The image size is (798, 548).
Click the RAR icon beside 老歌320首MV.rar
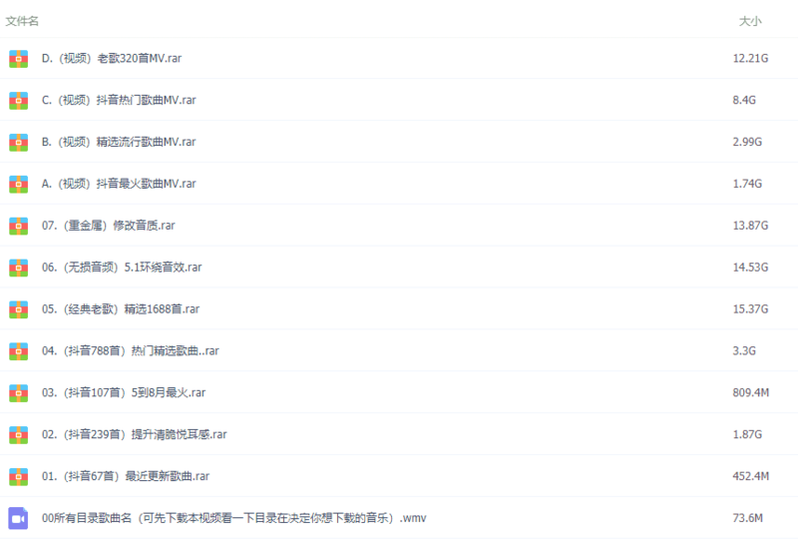pyautogui.click(x=18, y=59)
